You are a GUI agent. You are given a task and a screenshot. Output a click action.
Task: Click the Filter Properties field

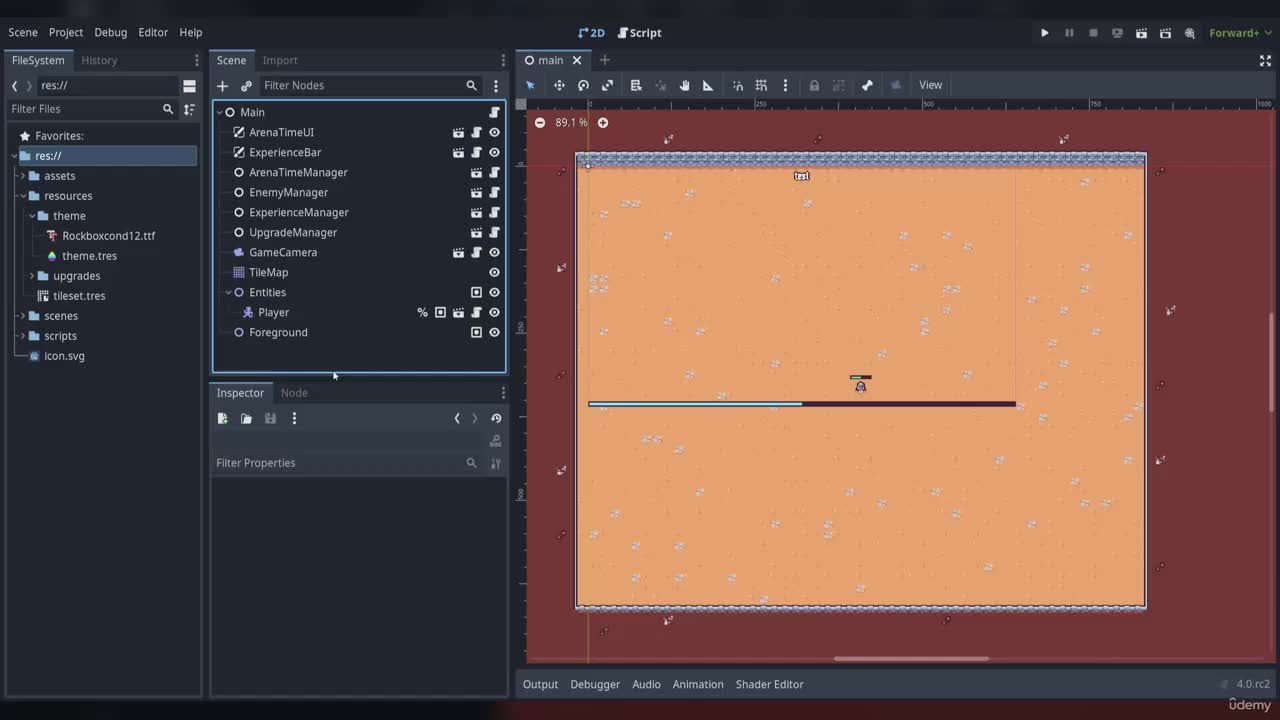347,463
